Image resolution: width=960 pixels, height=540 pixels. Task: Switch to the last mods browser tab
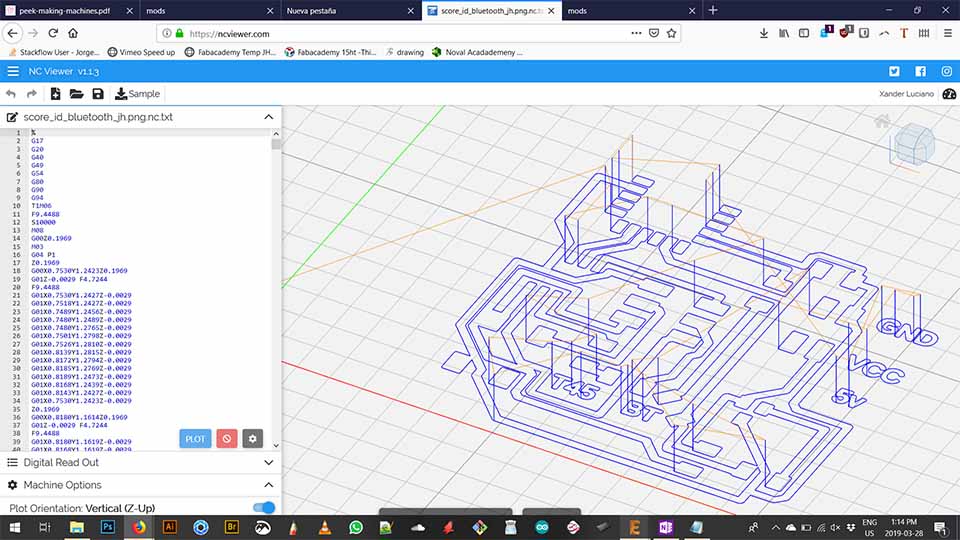[x=631, y=10]
